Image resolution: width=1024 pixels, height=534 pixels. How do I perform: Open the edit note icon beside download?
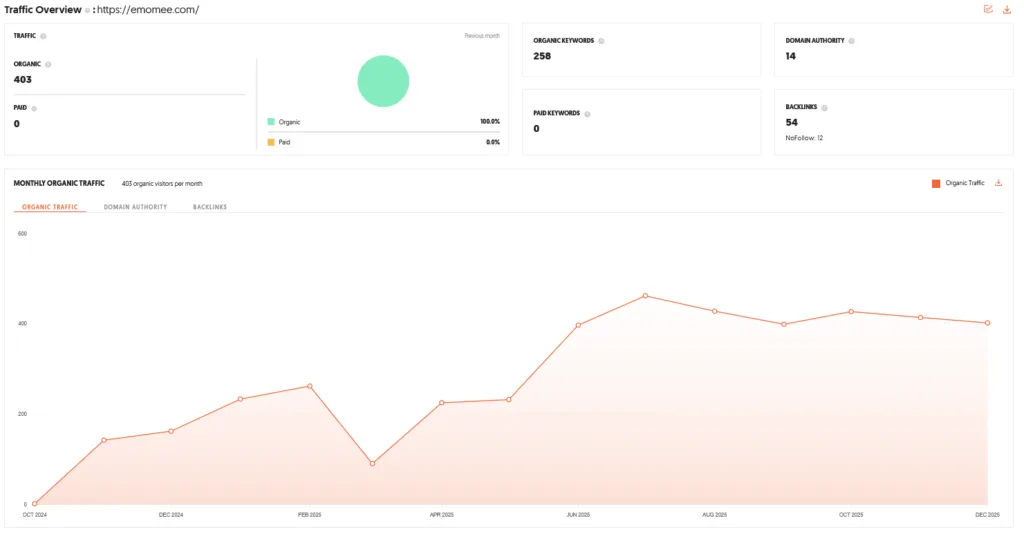click(x=988, y=9)
